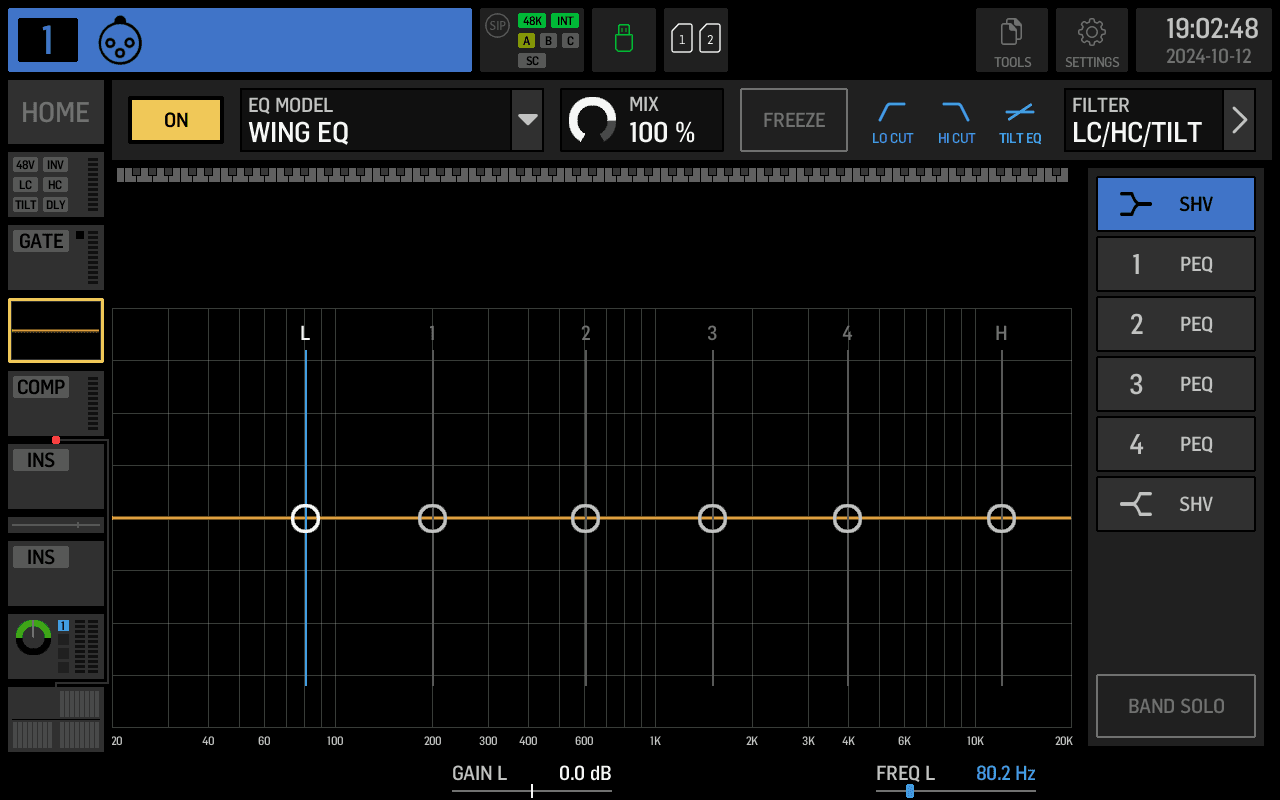
Task: Open the green pan knob tile
Action: [56, 647]
